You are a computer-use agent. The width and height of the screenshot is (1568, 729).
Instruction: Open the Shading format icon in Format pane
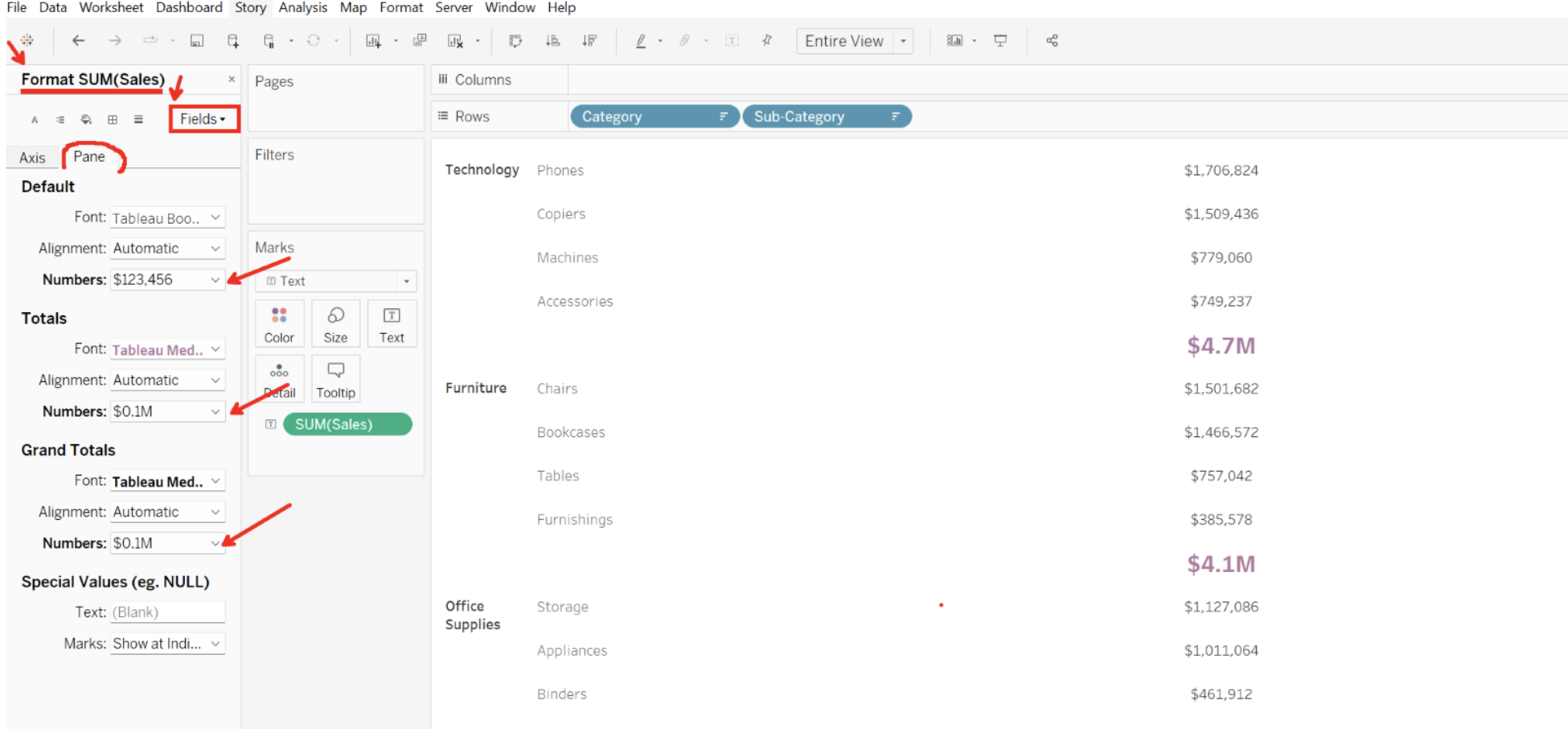[86, 119]
